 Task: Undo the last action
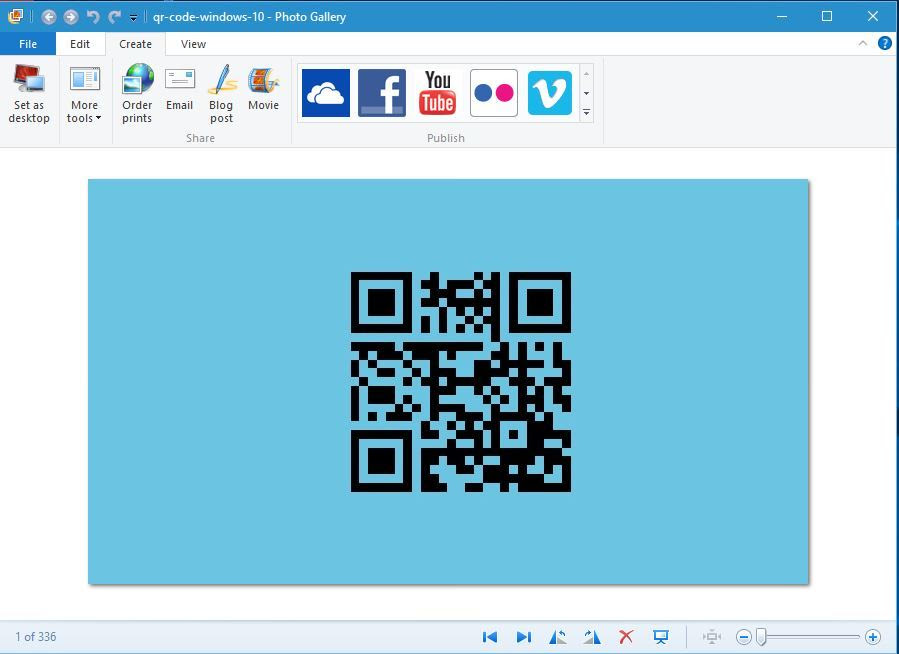click(93, 17)
